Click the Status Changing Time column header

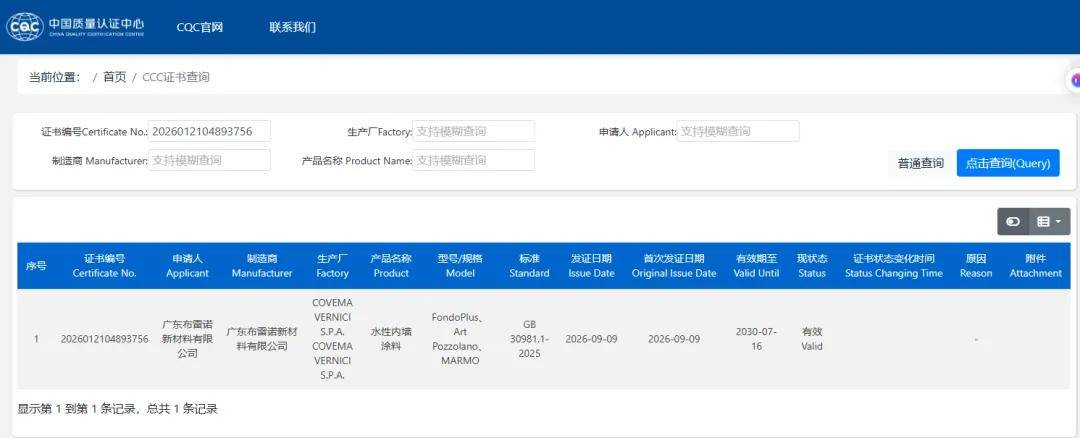[x=893, y=266]
